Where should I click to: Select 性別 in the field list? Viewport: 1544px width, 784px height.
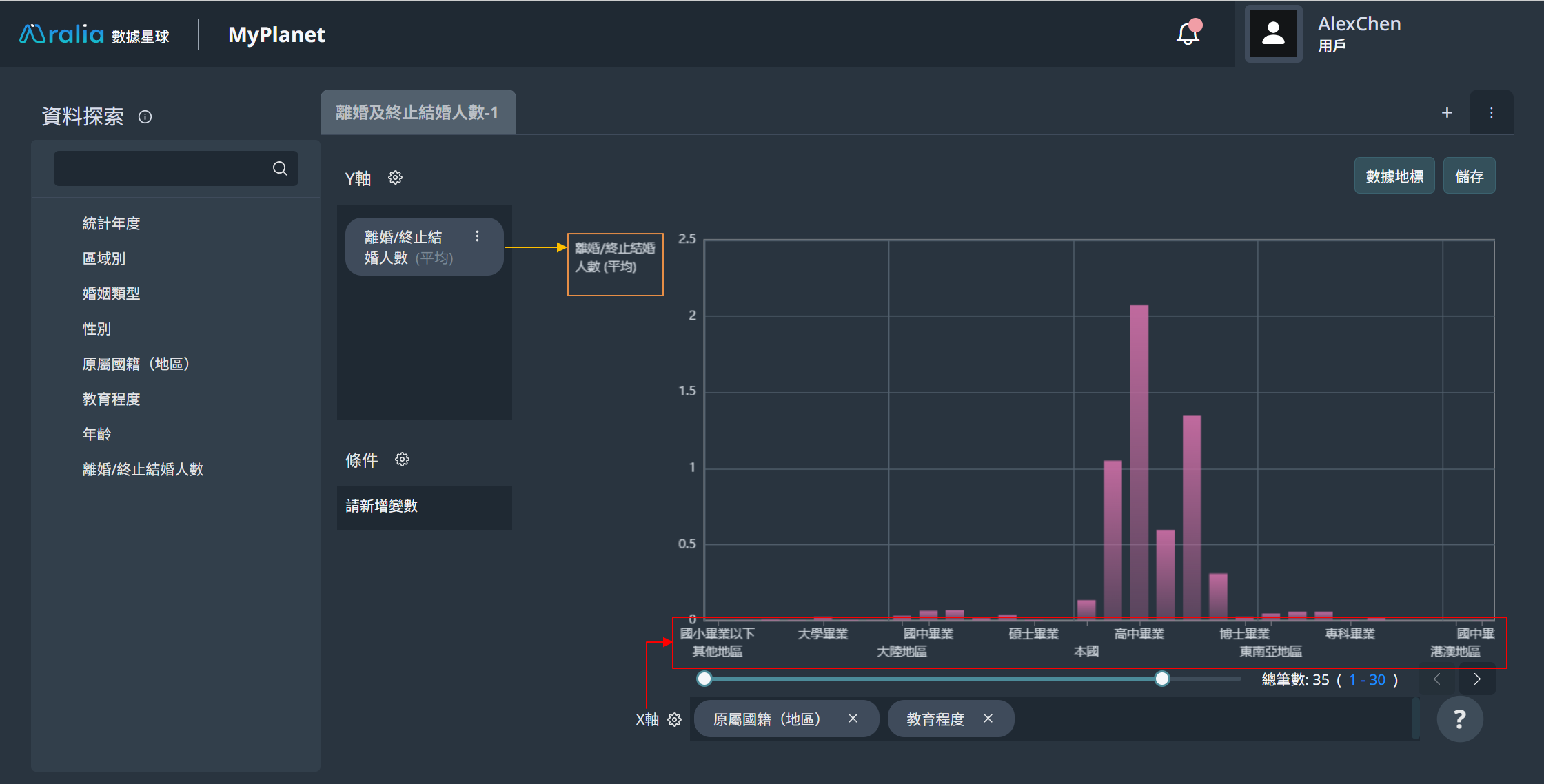click(x=96, y=329)
